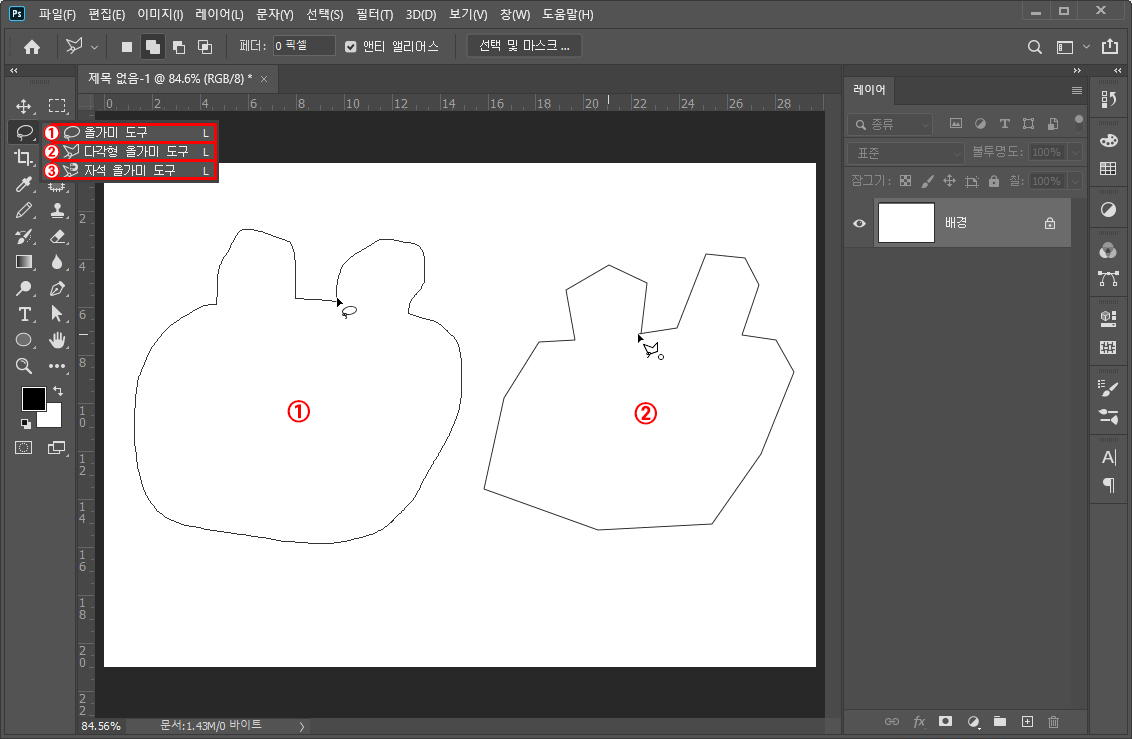Open the 레이어 panel menu

(x=1076, y=90)
